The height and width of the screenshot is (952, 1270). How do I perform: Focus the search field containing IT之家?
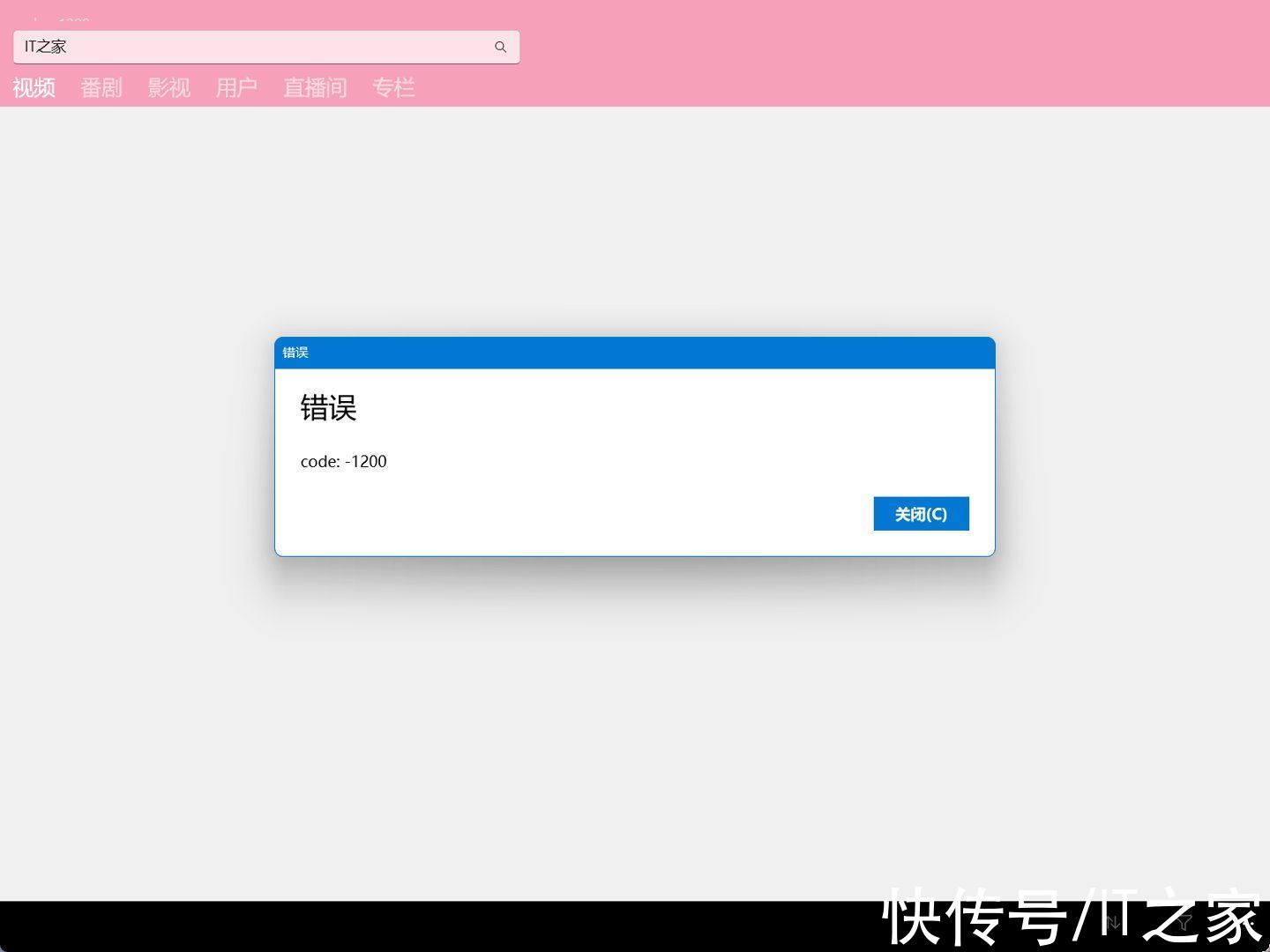pos(266,47)
